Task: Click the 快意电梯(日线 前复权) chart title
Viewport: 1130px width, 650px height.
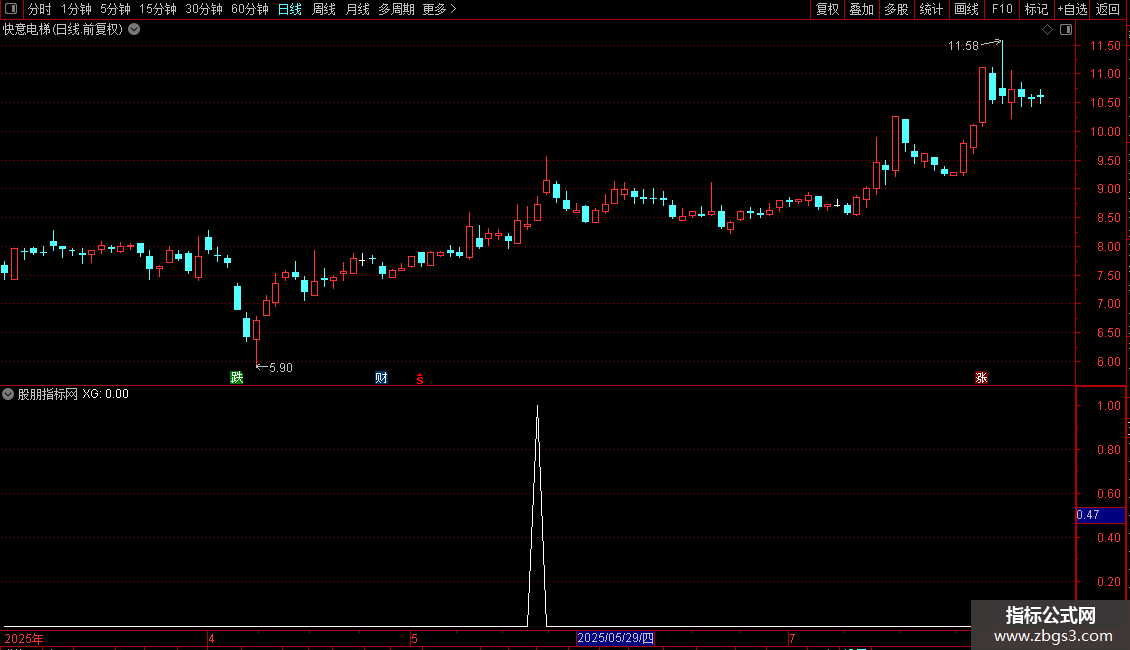Action: click(63, 29)
